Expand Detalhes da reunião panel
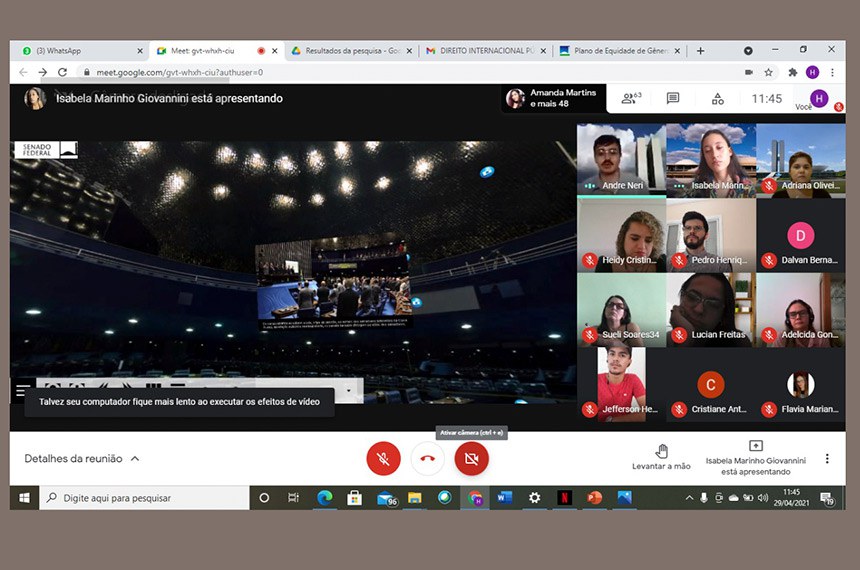 click(x=82, y=458)
